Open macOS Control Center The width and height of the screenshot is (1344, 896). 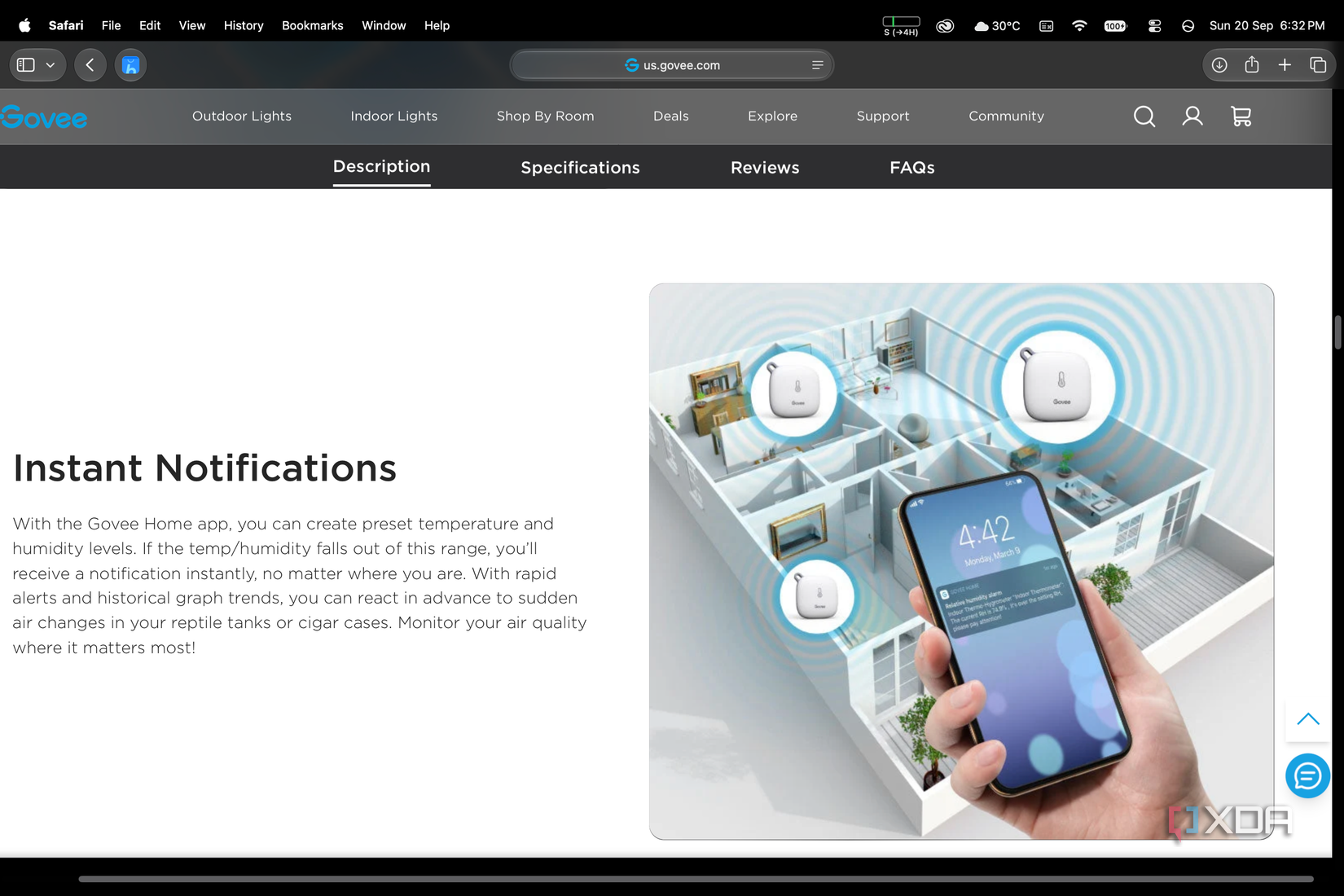coord(1155,26)
